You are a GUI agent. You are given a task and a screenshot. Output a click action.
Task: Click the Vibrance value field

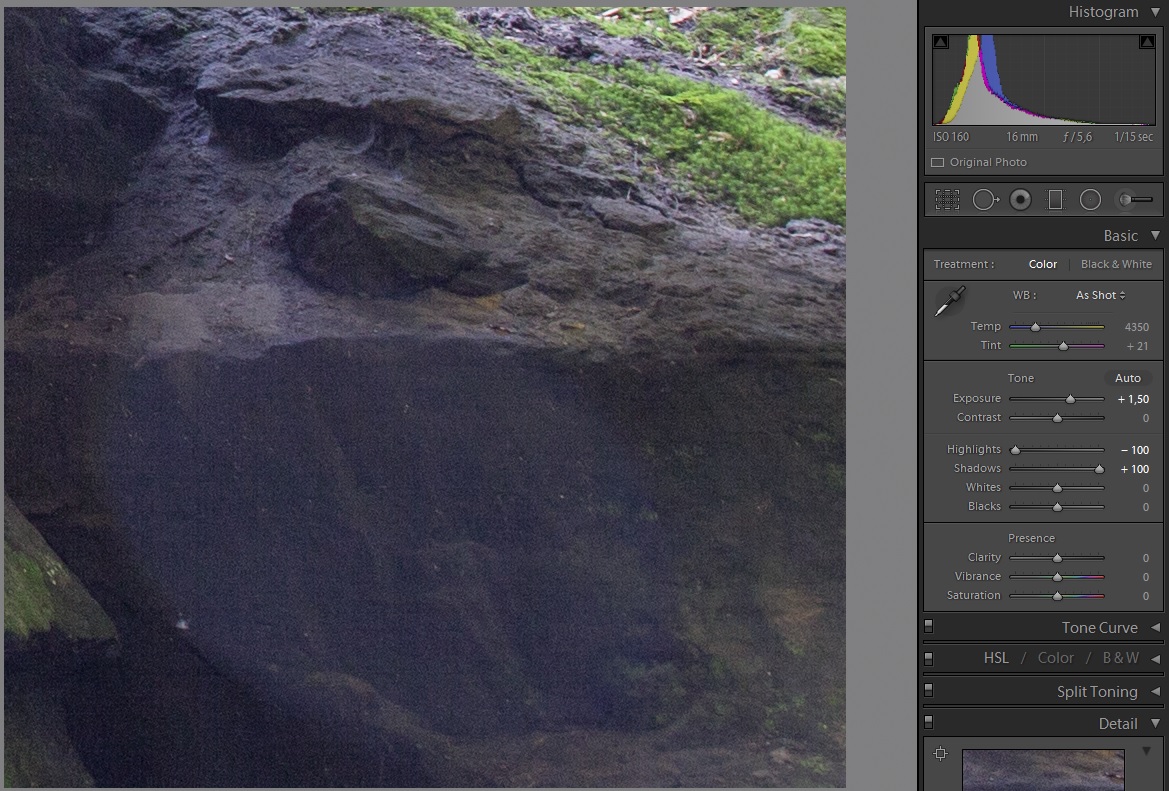pos(1146,578)
